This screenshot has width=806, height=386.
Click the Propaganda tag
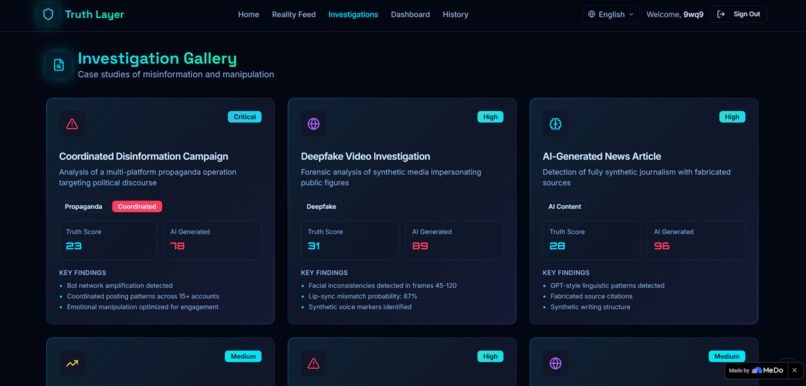click(x=83, y=207)
